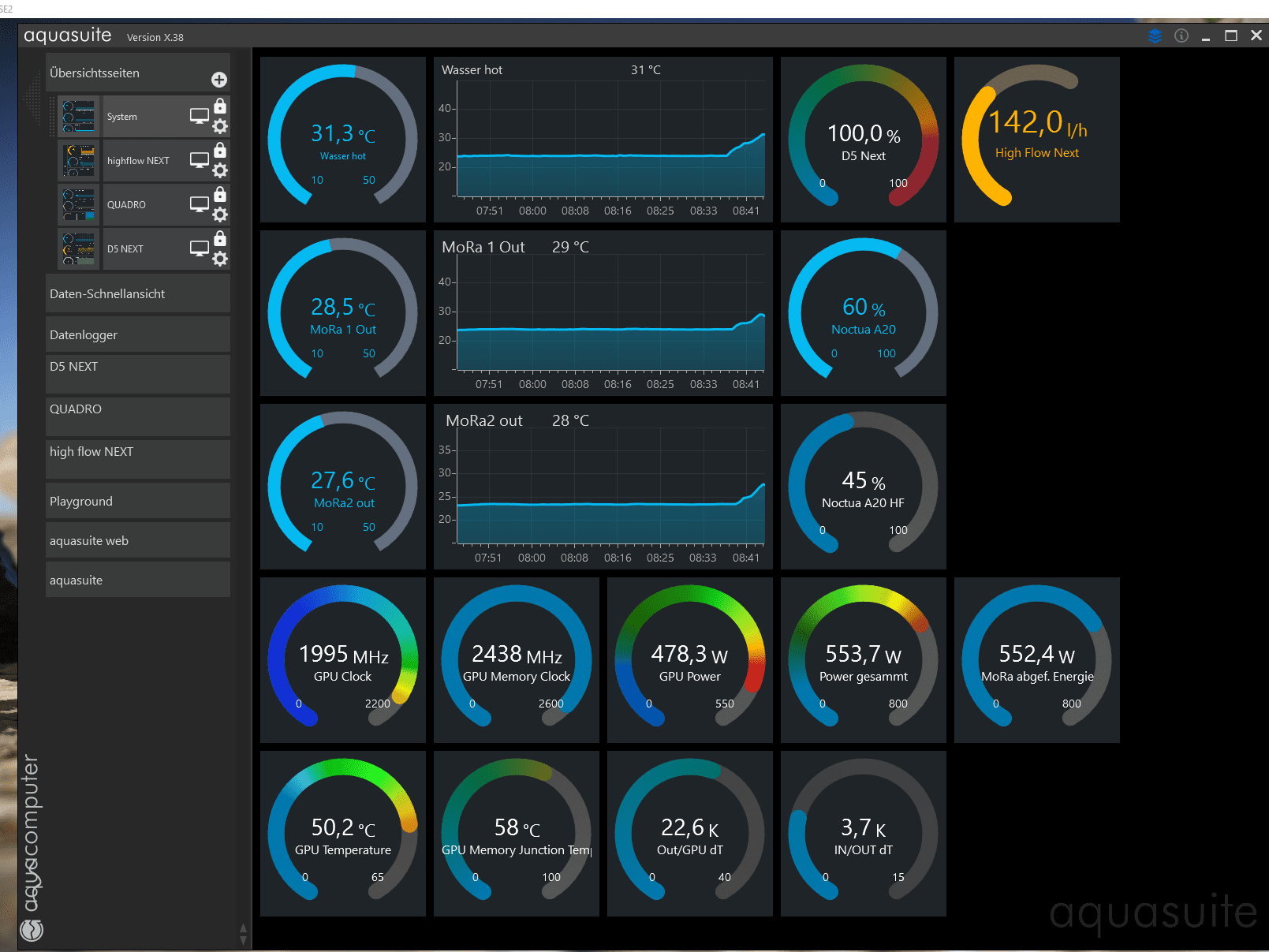Click the System page desktop monitor icon
This screenshot has width=1269, height=952.
click(x=200, y=116)
